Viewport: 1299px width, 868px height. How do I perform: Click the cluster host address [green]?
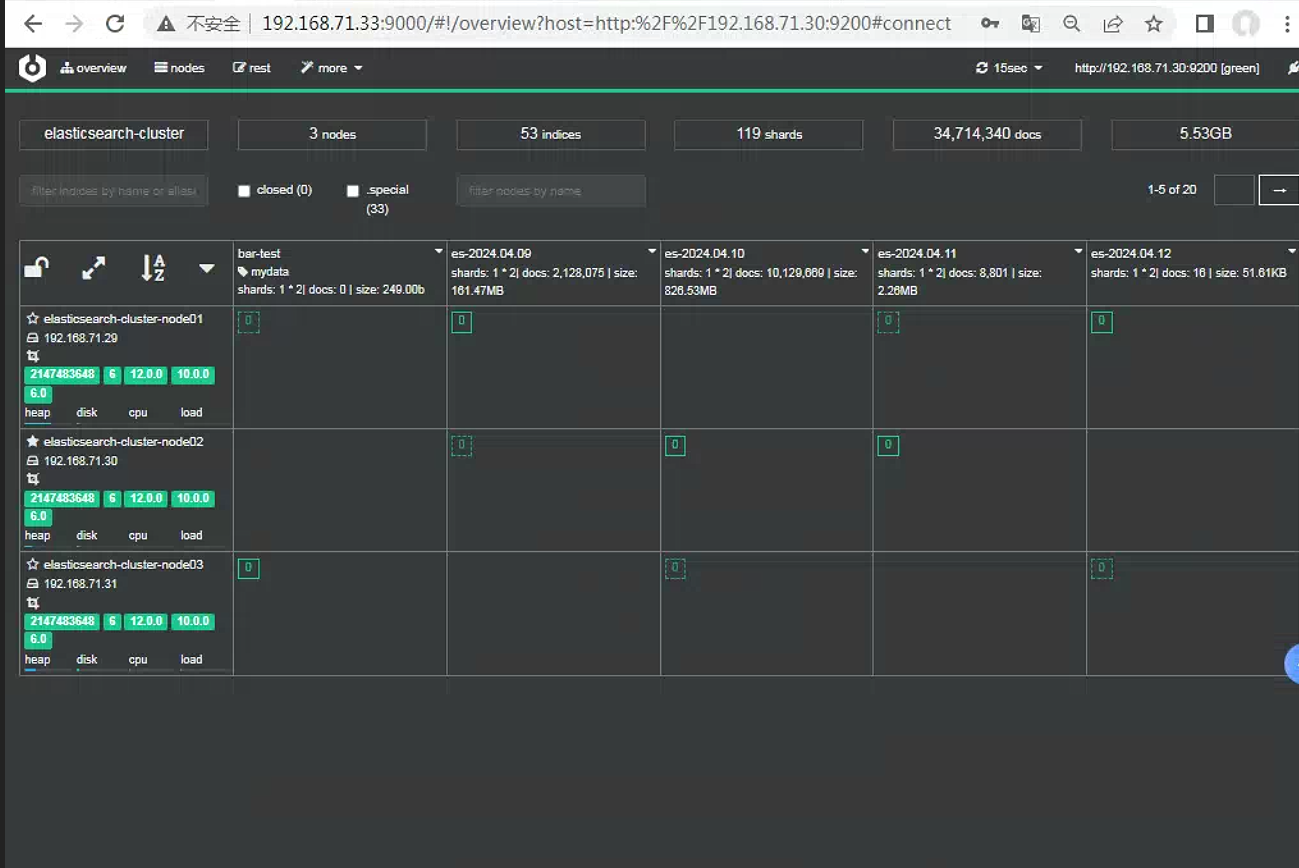1167,68
